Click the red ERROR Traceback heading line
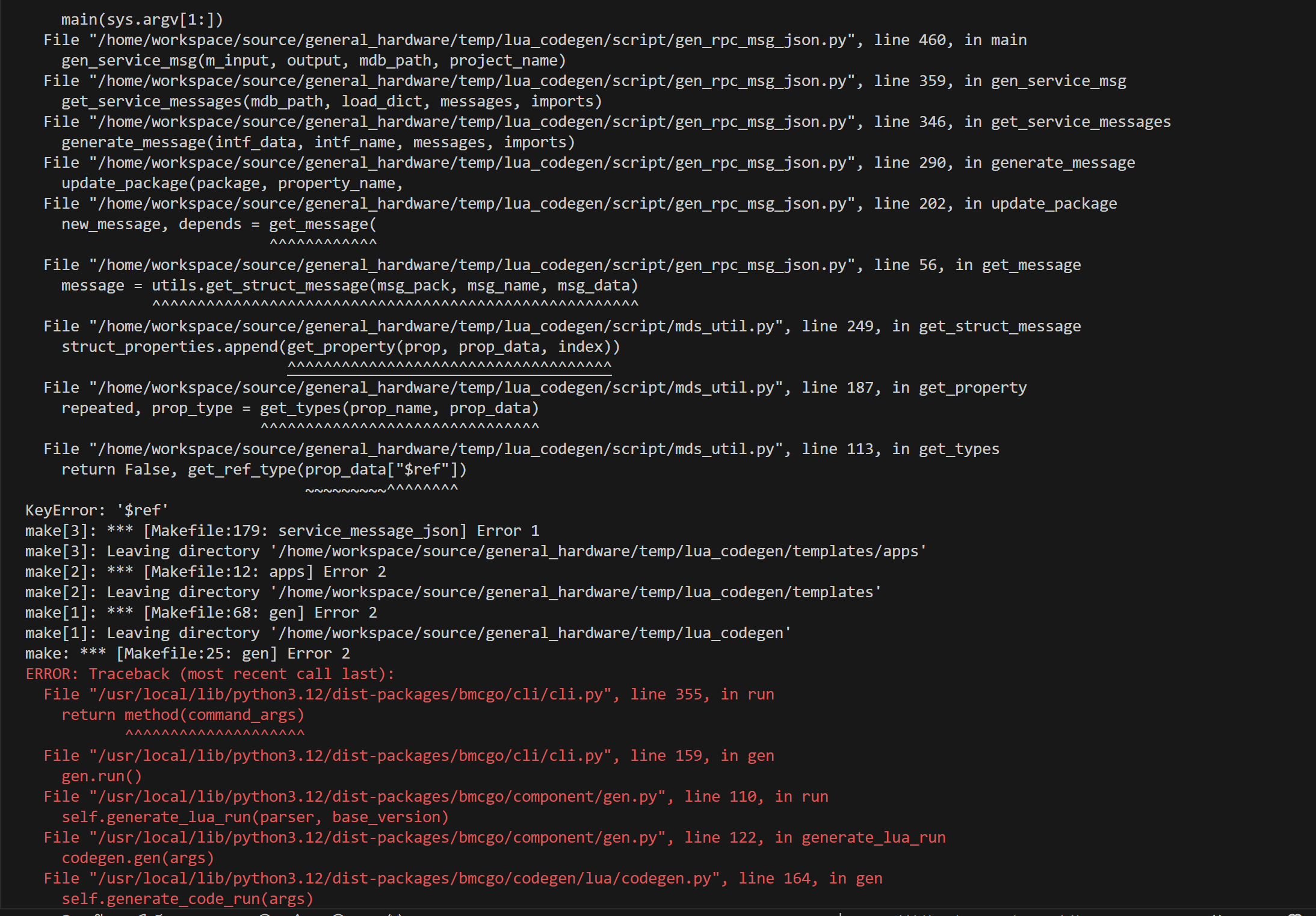This screenshot has width=1316, height=916. (209, 674)
